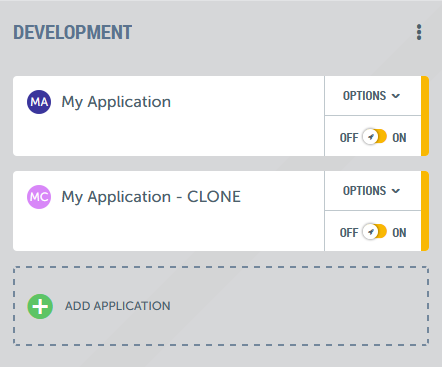Click the yellow status bar on CLONE card
Viewport: 442px width, 367px height.
(425, 211)
